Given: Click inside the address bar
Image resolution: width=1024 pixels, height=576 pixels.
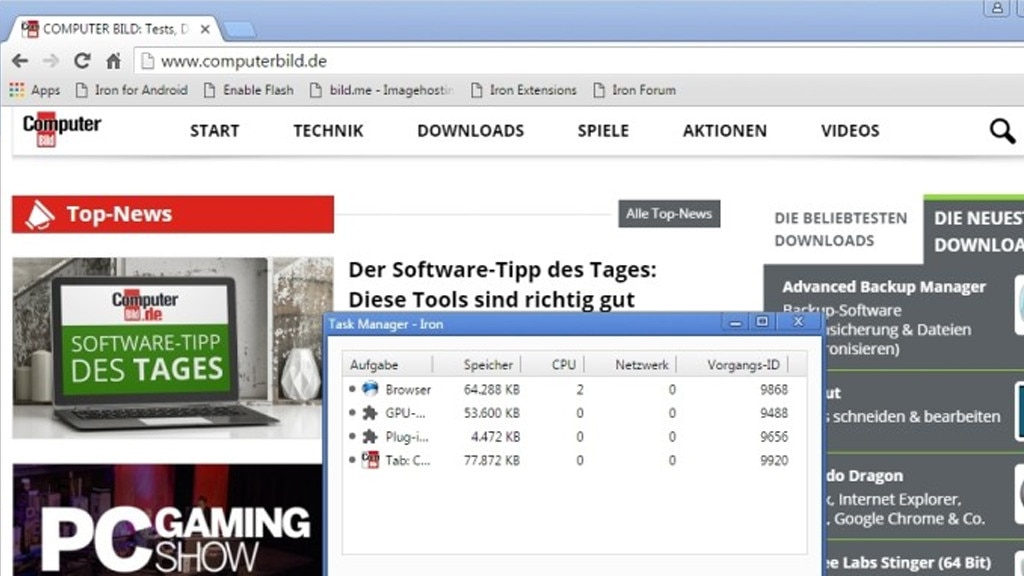Looking at the screenshot, I should click(x=300, y=61).
